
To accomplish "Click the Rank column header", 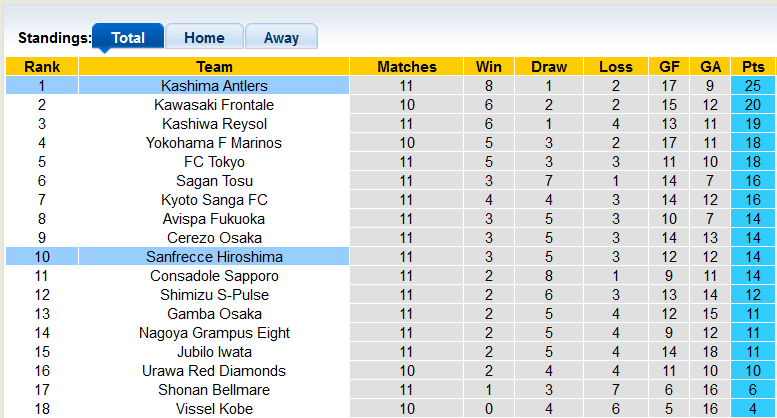I will [42, 67].
